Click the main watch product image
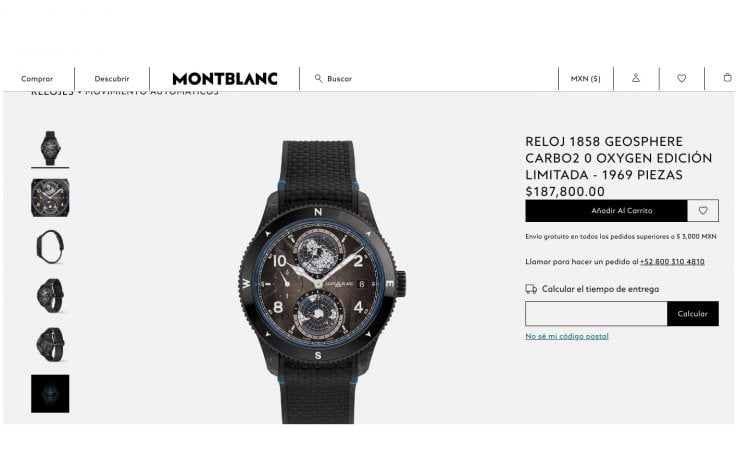This screenshot has height=469, width=750. pos(319,282)
